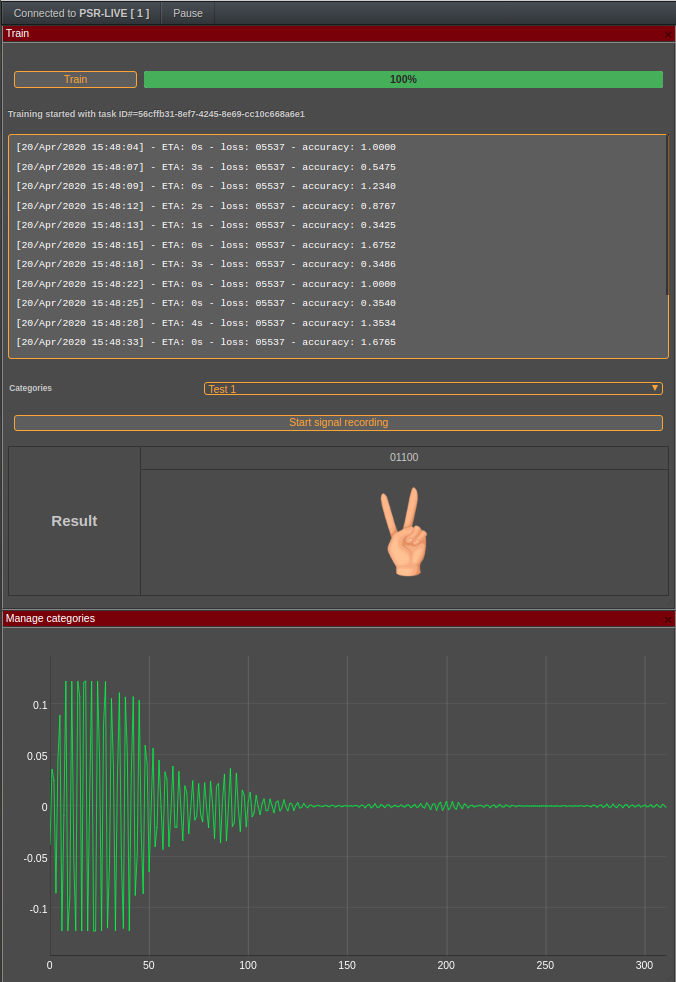Viewport: 676px width, 982px height.
Task: Select the last log entry at 15:48:33
Action: pyautogui.click(x=205, y=342)
